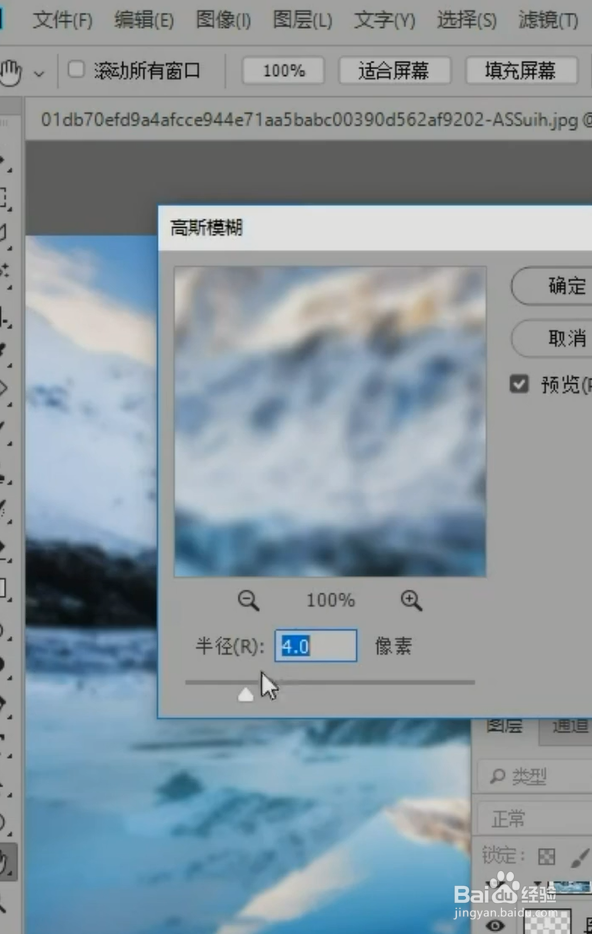Click the Hand tool preset icon in options bar
This screenshot has height=934, width=592.
[10, 72]
